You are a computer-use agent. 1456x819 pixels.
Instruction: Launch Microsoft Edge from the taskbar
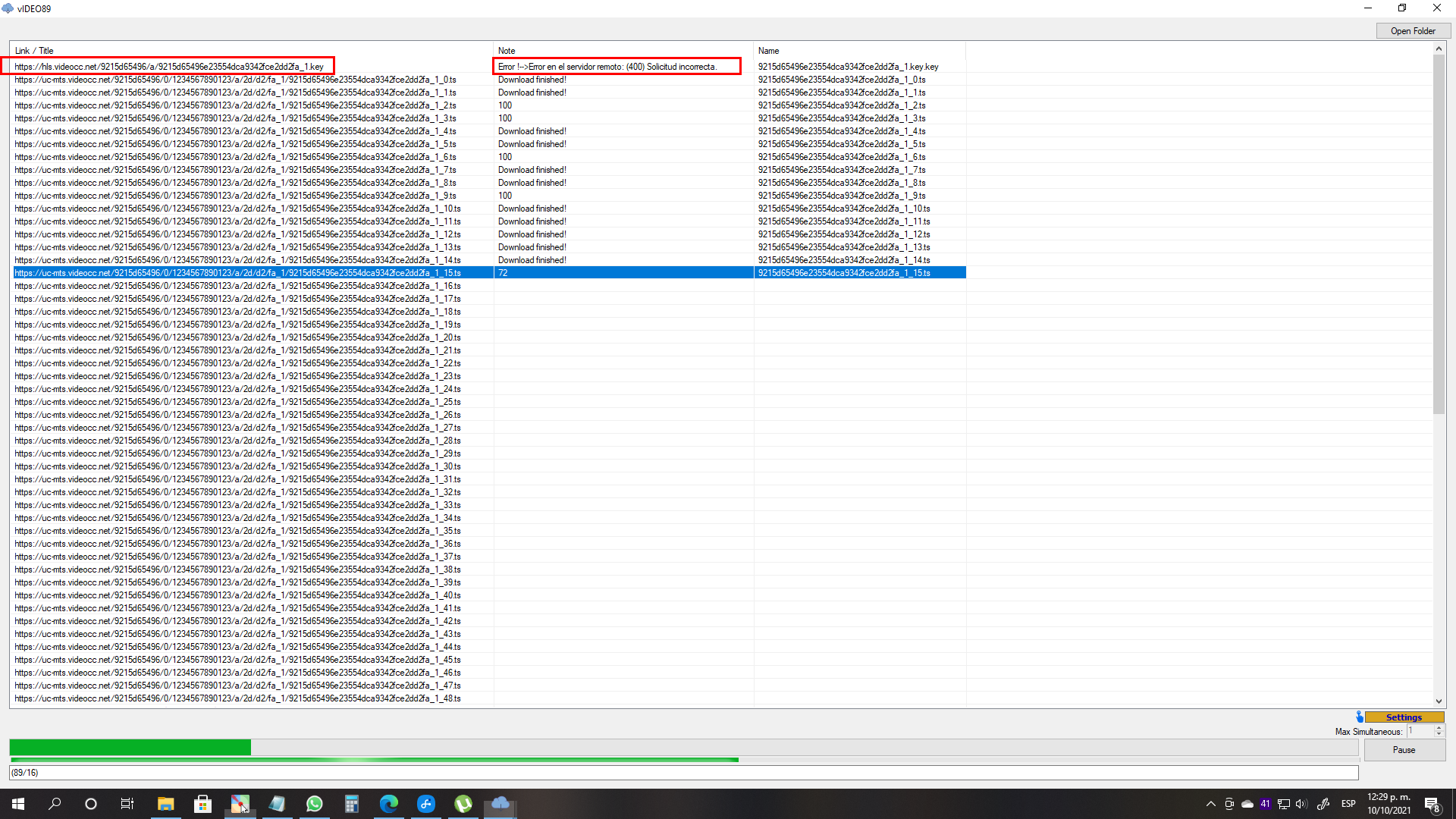388,804
